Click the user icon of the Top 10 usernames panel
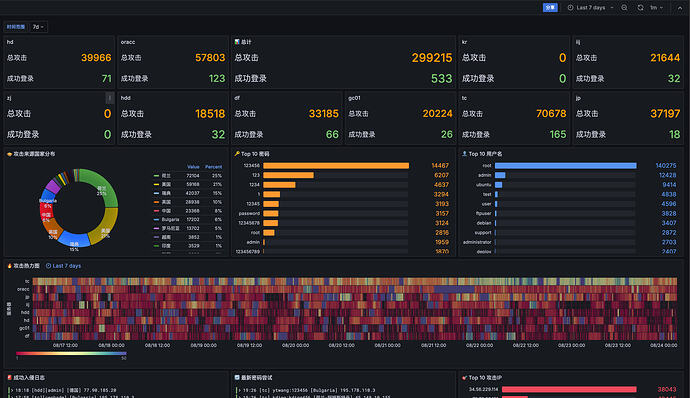690x398 pixels. point(464,154)
